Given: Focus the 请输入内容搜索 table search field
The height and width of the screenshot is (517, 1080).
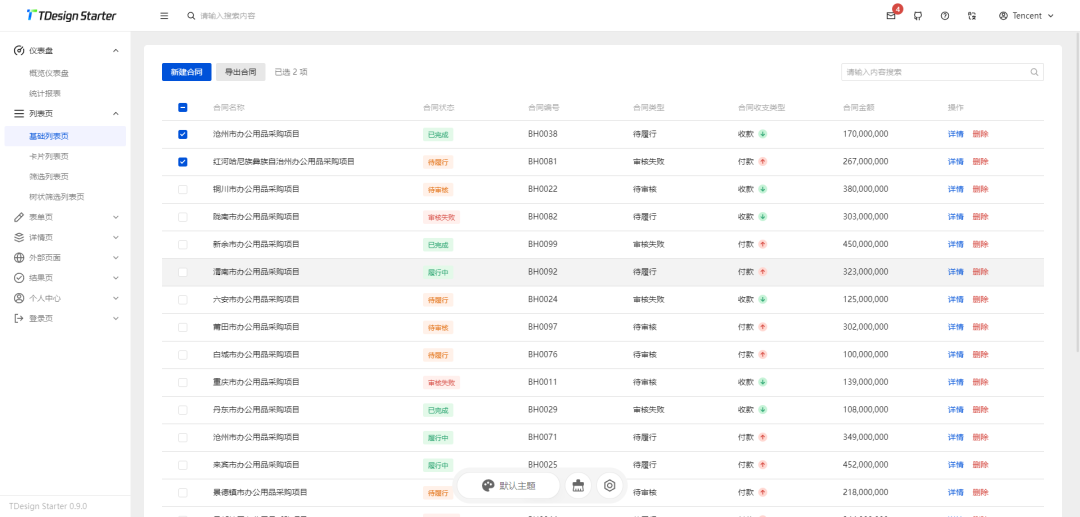Looking at the screenshot, I should point(935,72).
